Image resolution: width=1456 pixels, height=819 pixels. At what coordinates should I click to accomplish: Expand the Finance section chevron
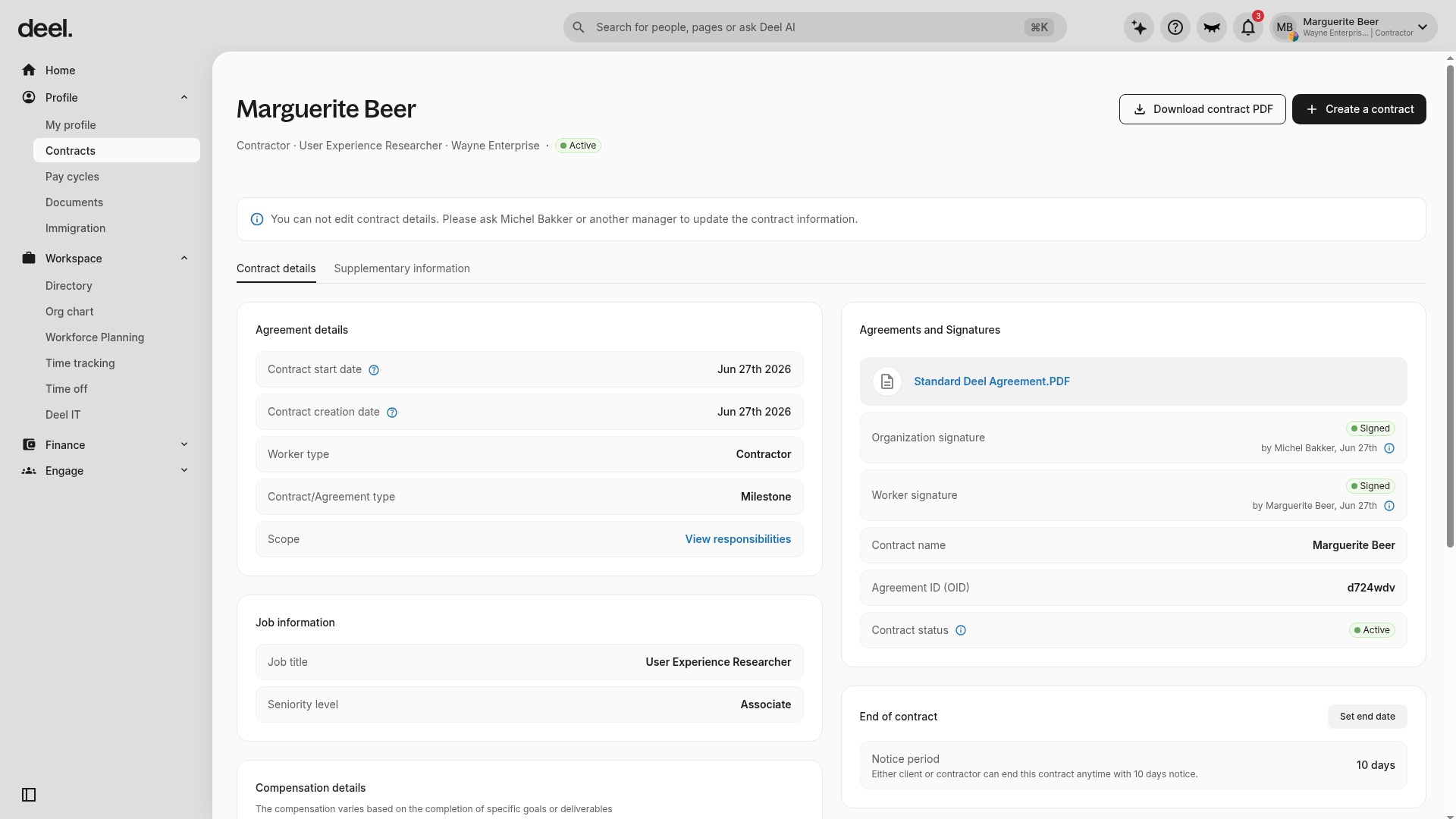click(x=184, y=445)
